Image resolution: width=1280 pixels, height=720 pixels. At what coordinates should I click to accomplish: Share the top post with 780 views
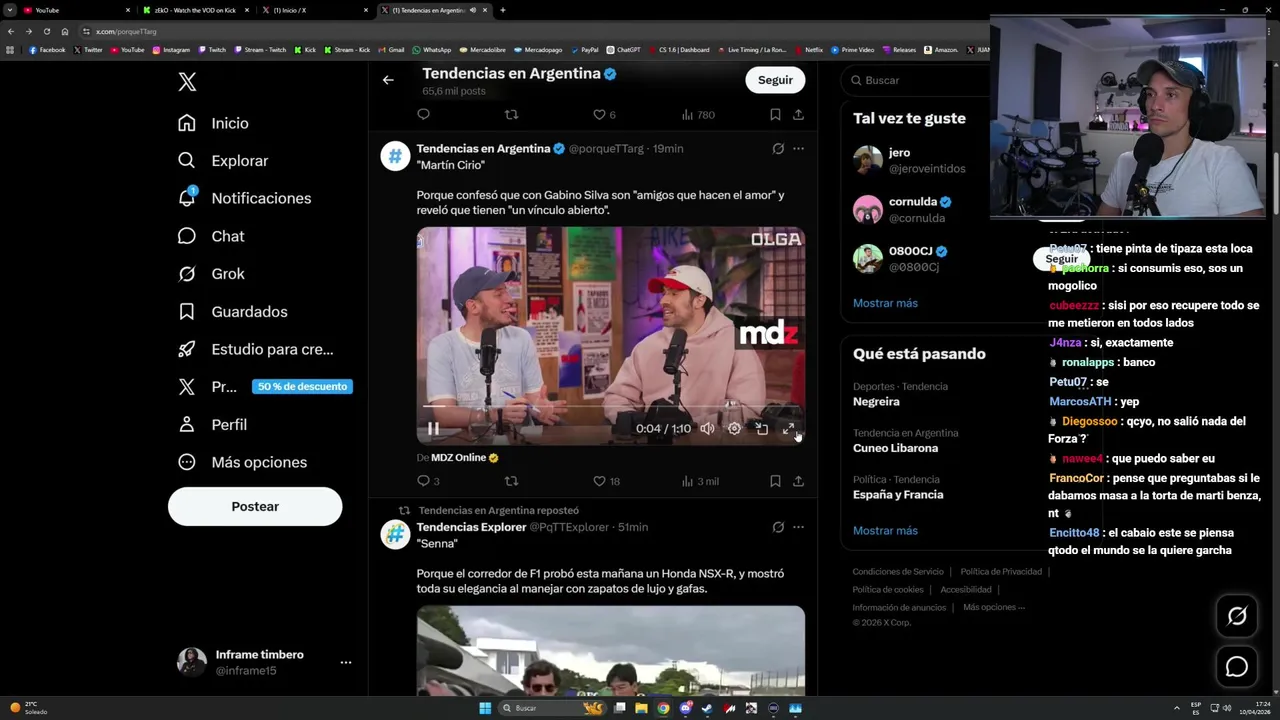798,115
